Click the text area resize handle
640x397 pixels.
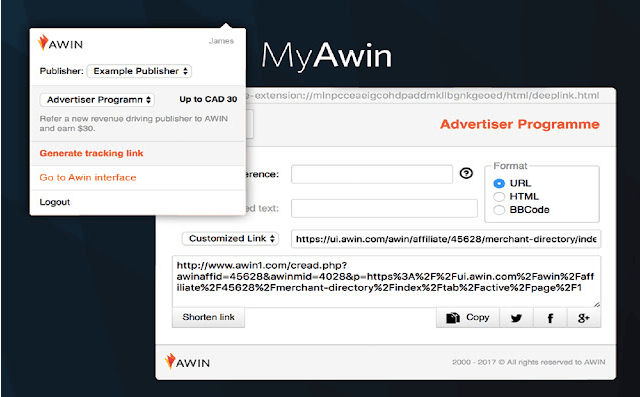tap(597, 304)
